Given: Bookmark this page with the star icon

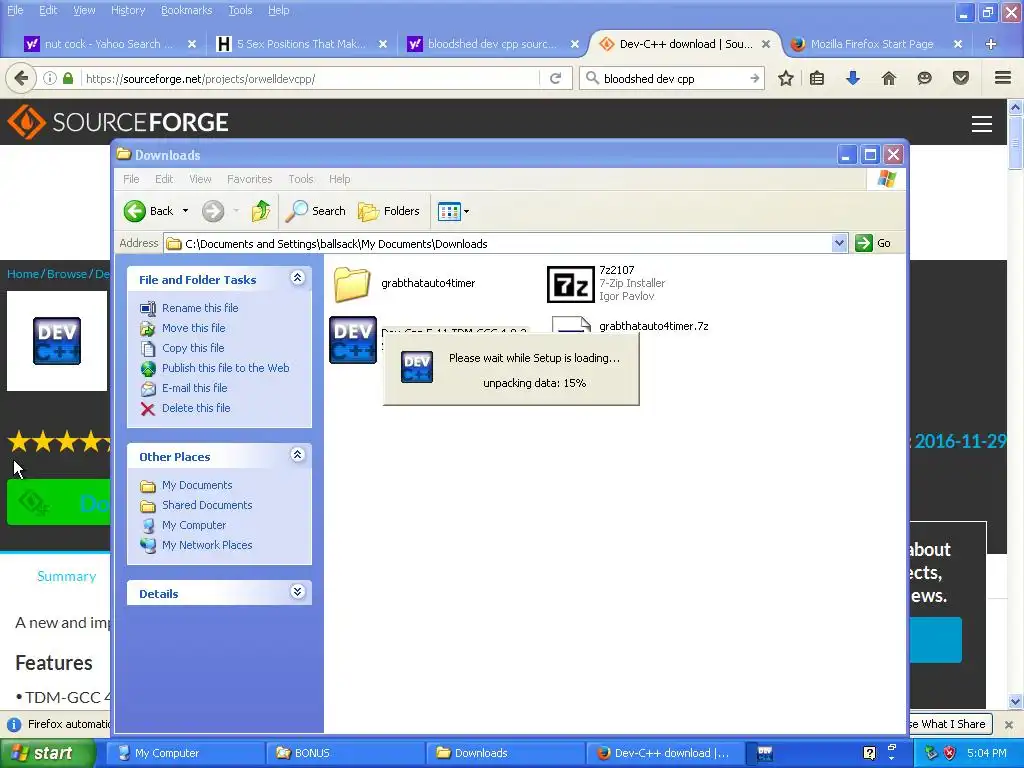Looking at the screenshot, I should pyautogui.click(x=786, y=79).
